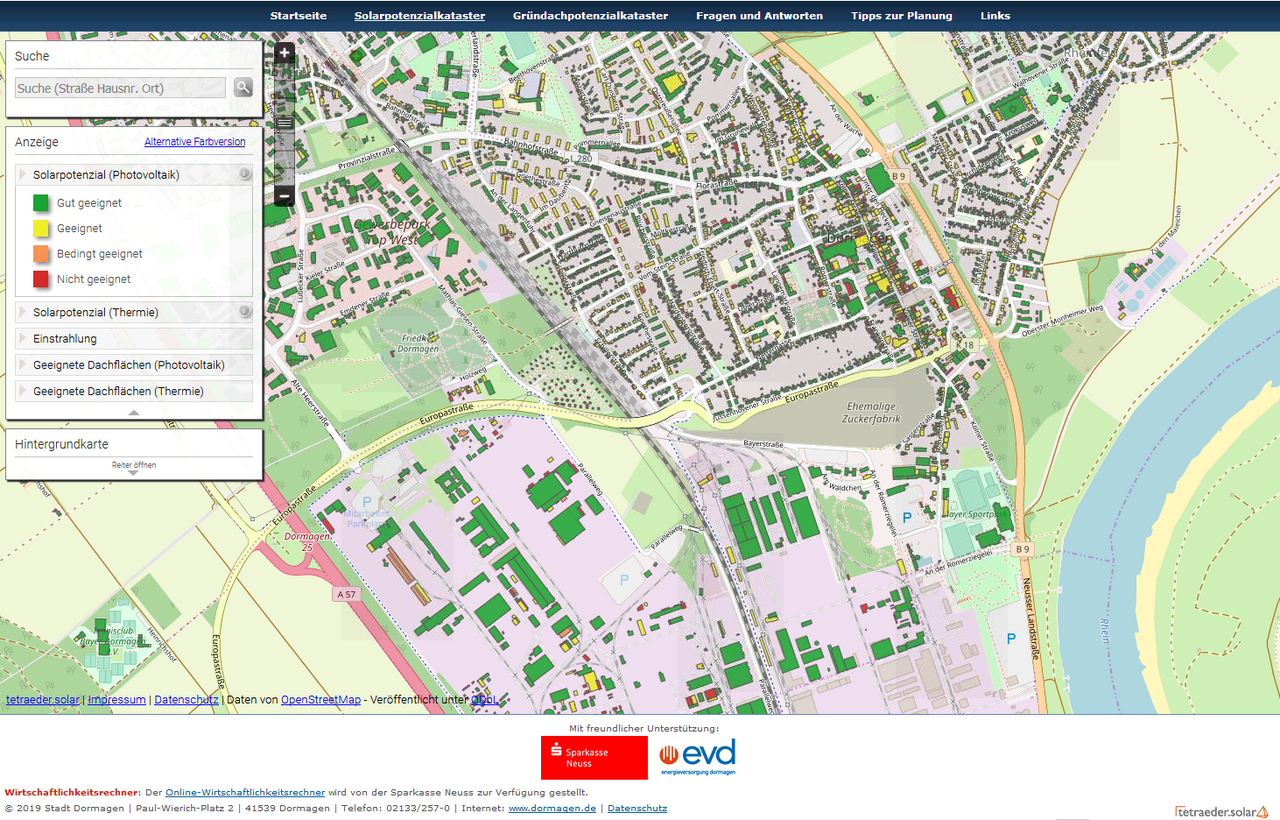
Task: Expand Geeignete Dachflächen (Photovoltaik)
Action: pyautogui.click(x=134, y=365)
